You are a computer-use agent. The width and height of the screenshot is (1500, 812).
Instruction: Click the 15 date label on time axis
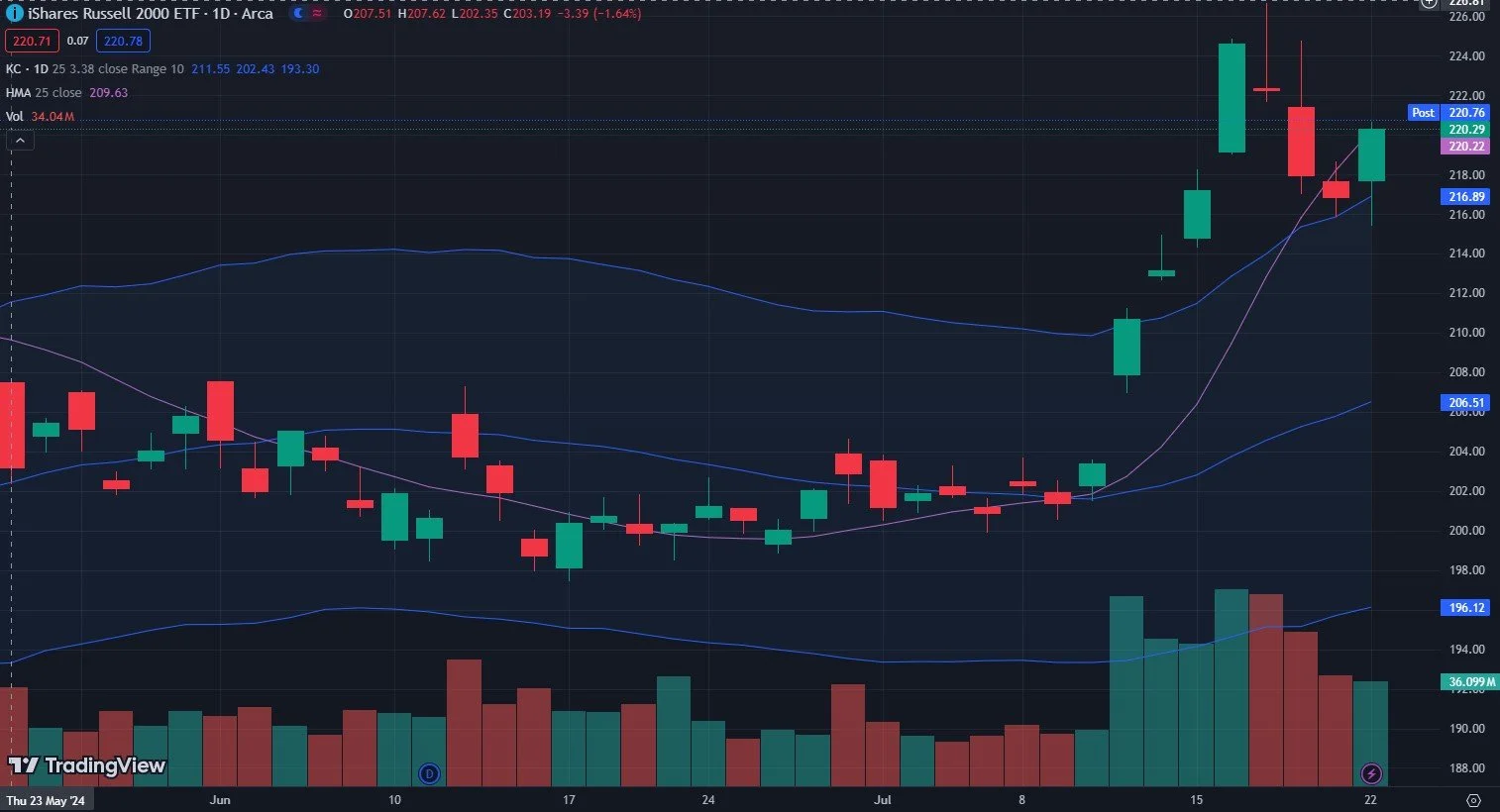click(1196, 800)
